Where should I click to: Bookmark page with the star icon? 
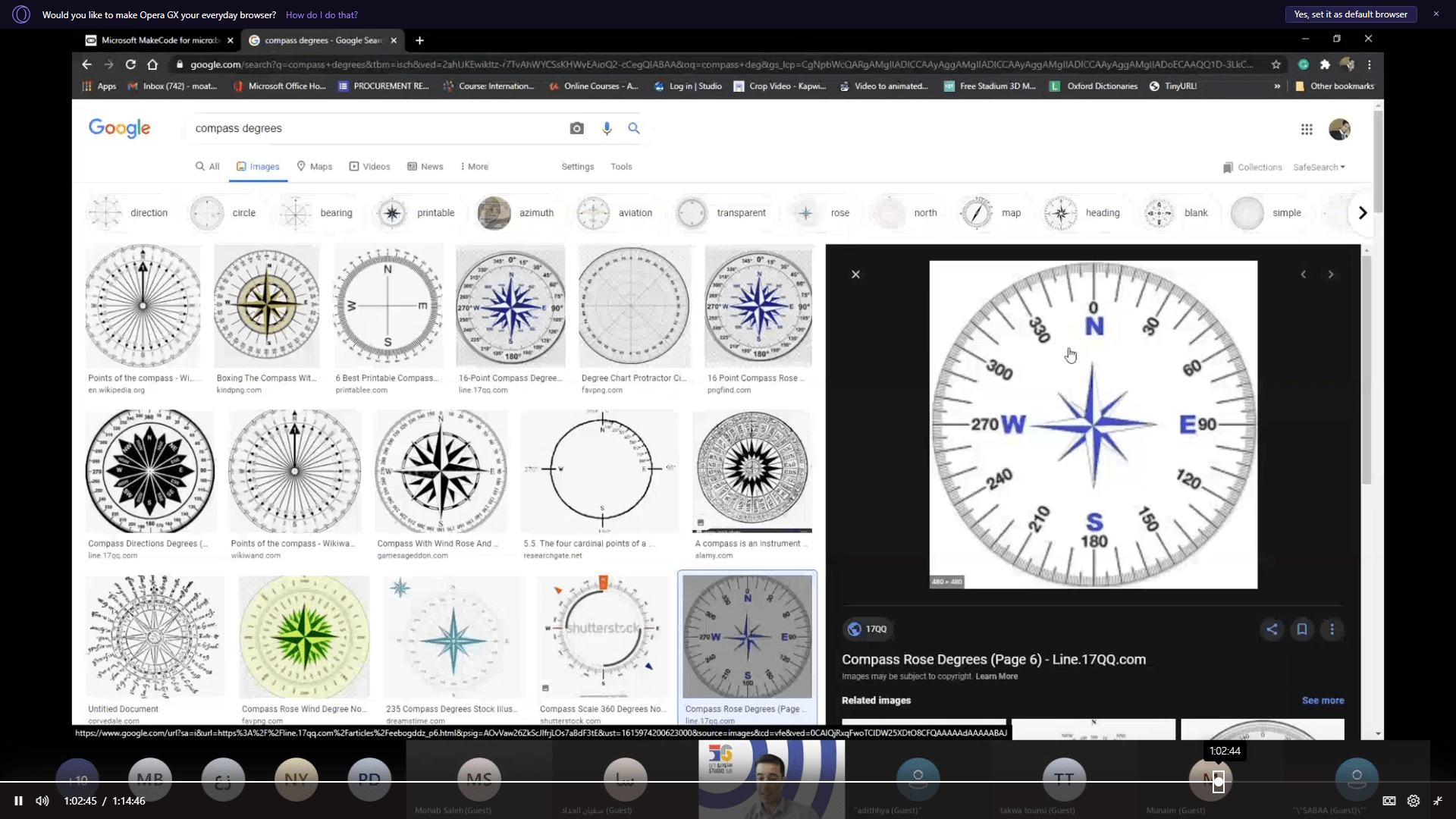[1276, 64]
